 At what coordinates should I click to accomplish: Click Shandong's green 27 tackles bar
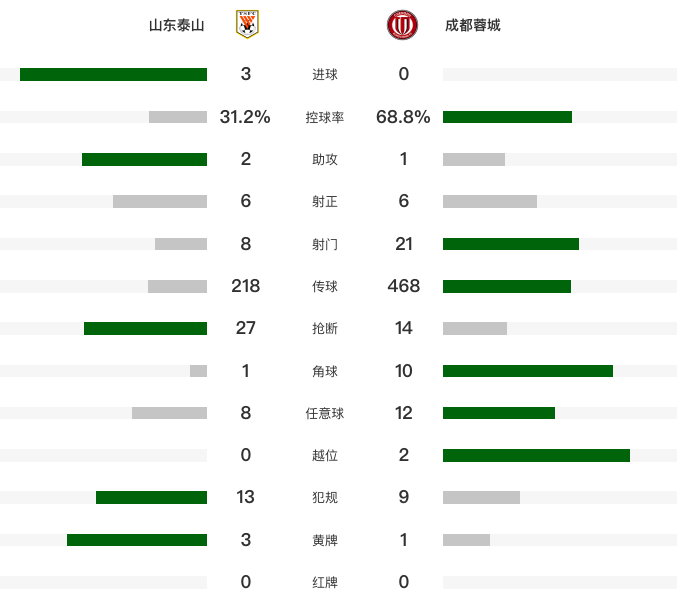tap(146, 328)
